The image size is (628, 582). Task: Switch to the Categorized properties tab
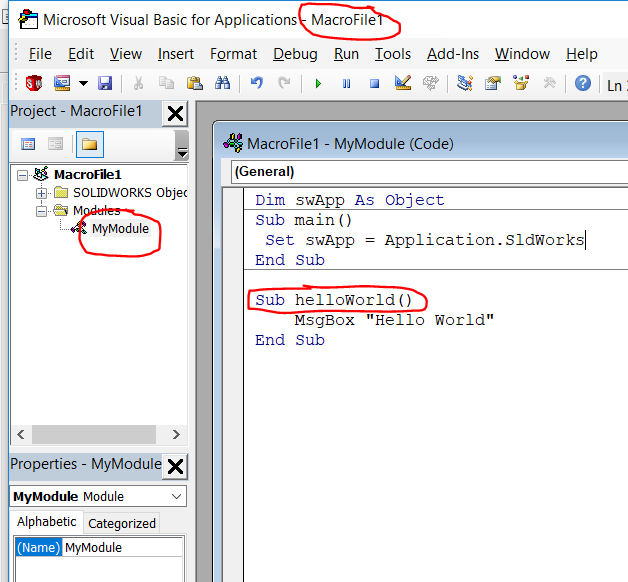tap(122, 523)
